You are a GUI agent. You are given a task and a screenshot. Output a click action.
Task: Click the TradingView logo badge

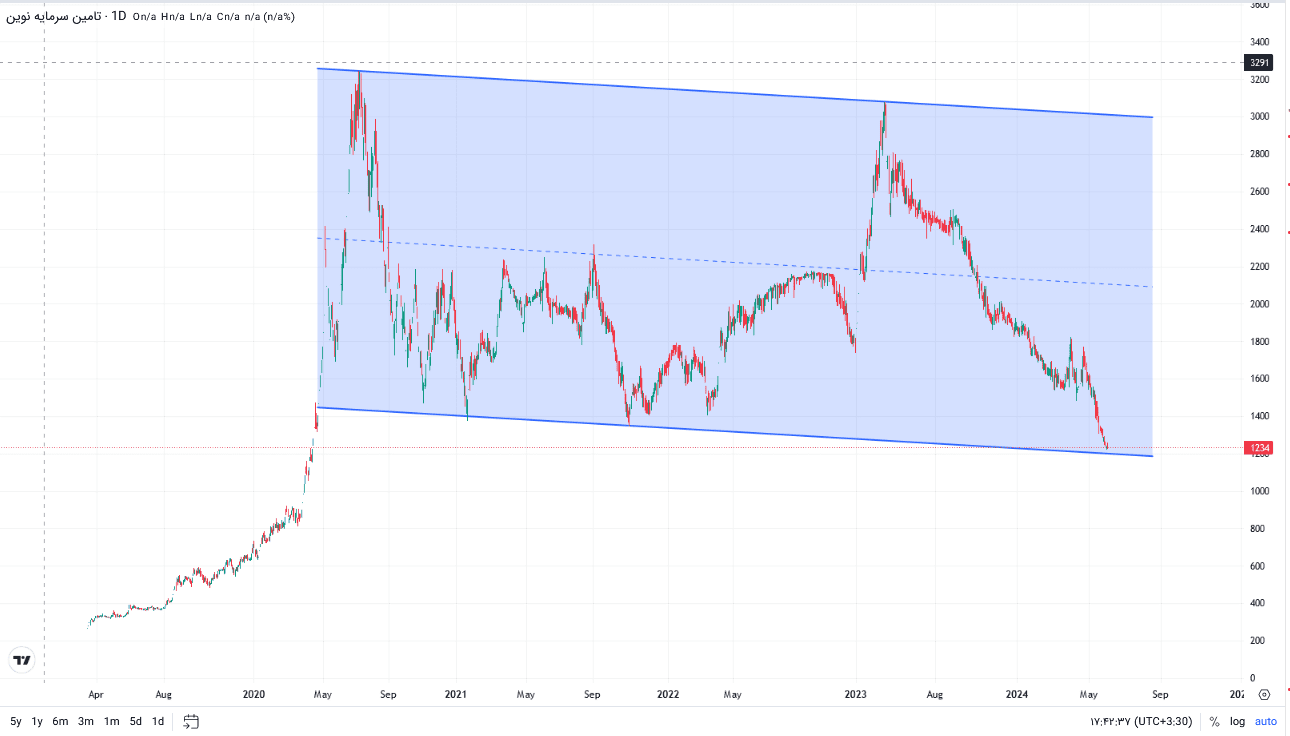22,660
